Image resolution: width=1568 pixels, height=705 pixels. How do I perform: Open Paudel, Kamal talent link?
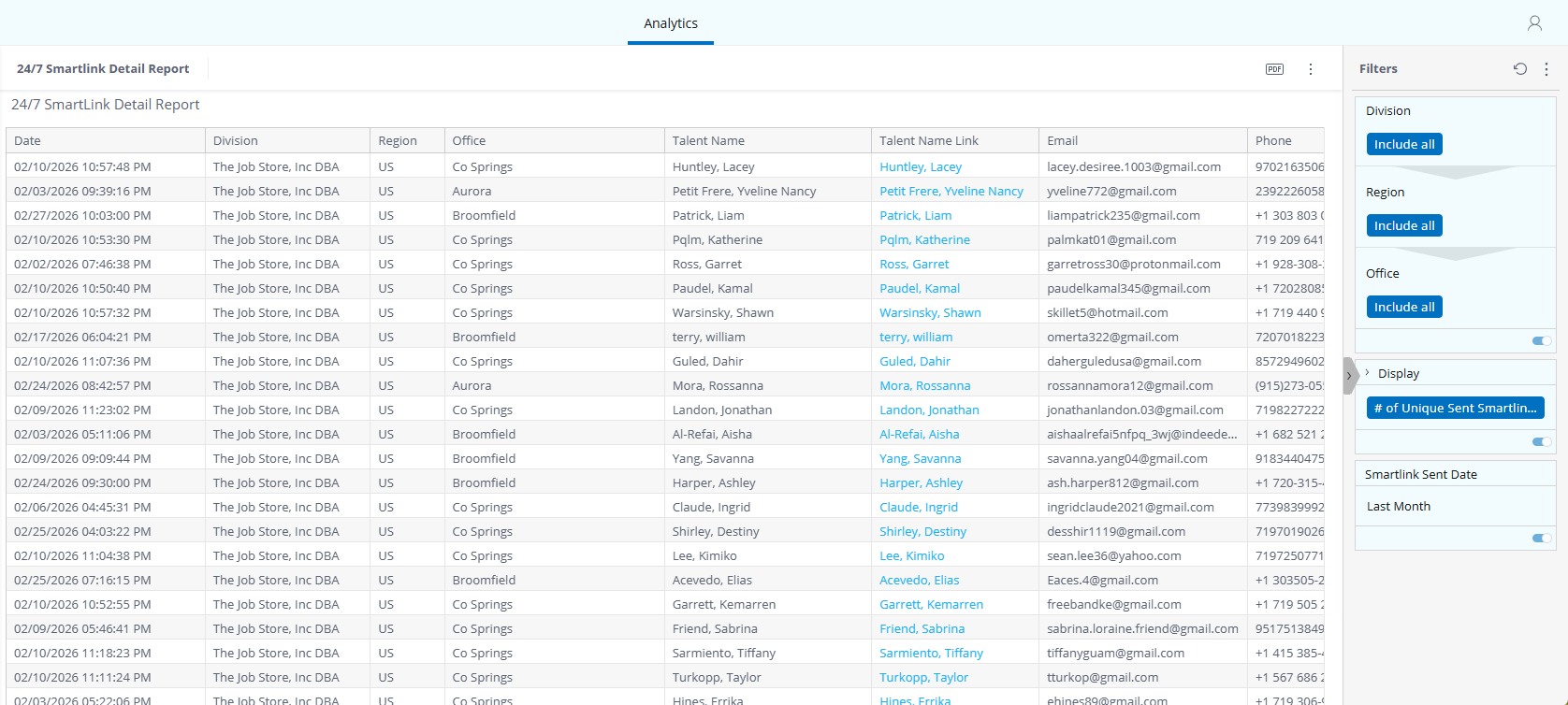point(920,288)
